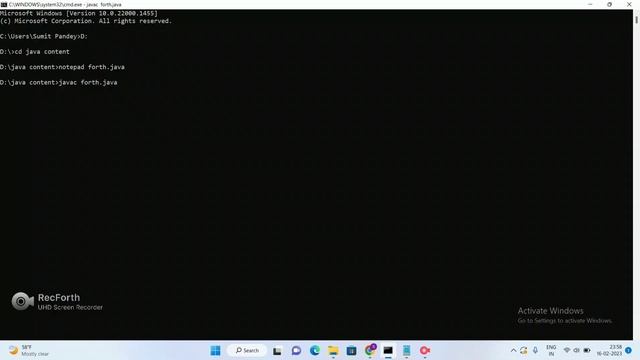Click the 'notepad forth.java' command line

(x=62, y=67)
